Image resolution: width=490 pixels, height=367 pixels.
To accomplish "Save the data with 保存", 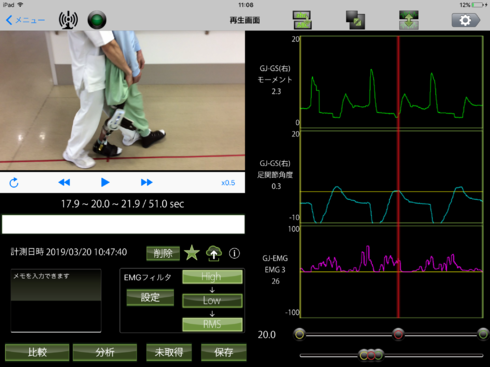I will click(x=224, y=352).
